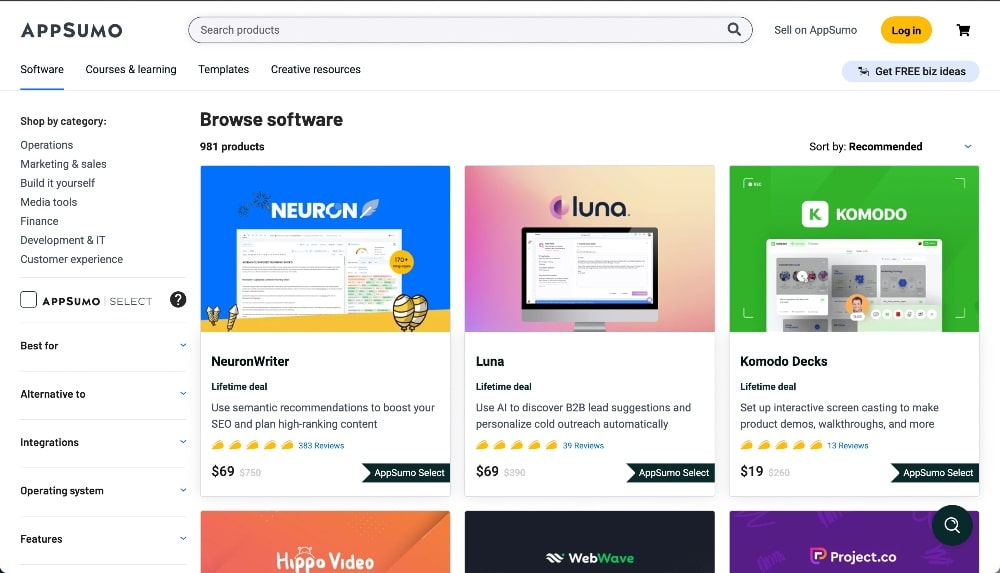1000x573 pixels.
Task: Open the Development & IT category
Action: [x=62, y=241]
